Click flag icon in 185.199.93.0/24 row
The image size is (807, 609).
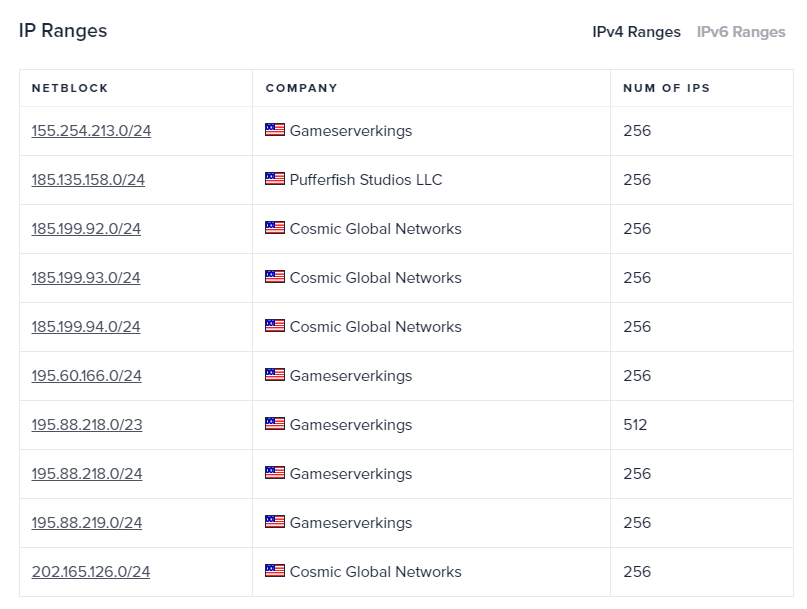pyautogui.click(x=275, y=276)
